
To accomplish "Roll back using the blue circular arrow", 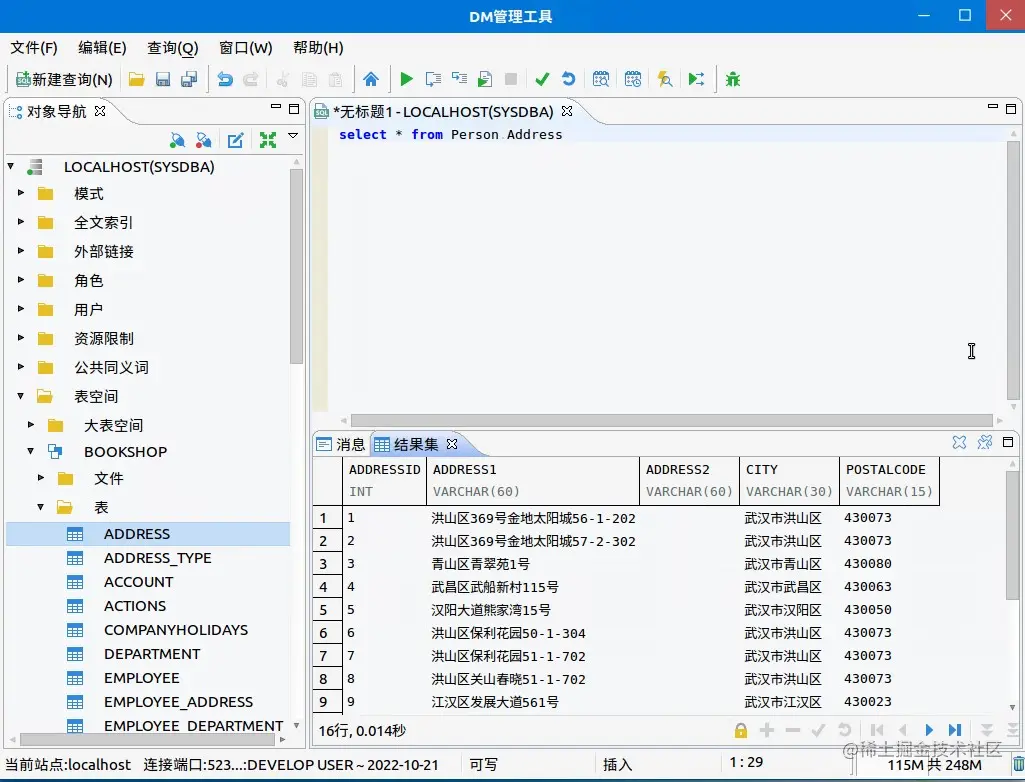I will pos(569,80).
